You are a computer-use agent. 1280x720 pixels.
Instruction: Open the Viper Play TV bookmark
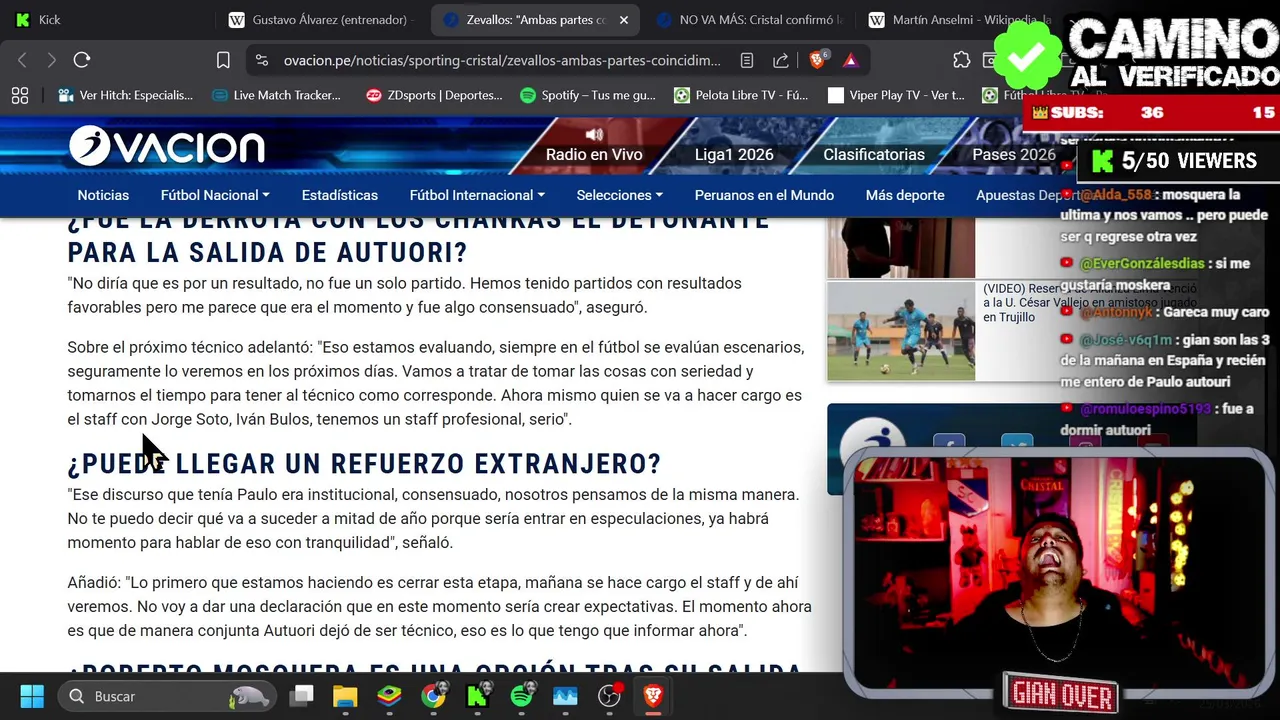pos(896,95)
